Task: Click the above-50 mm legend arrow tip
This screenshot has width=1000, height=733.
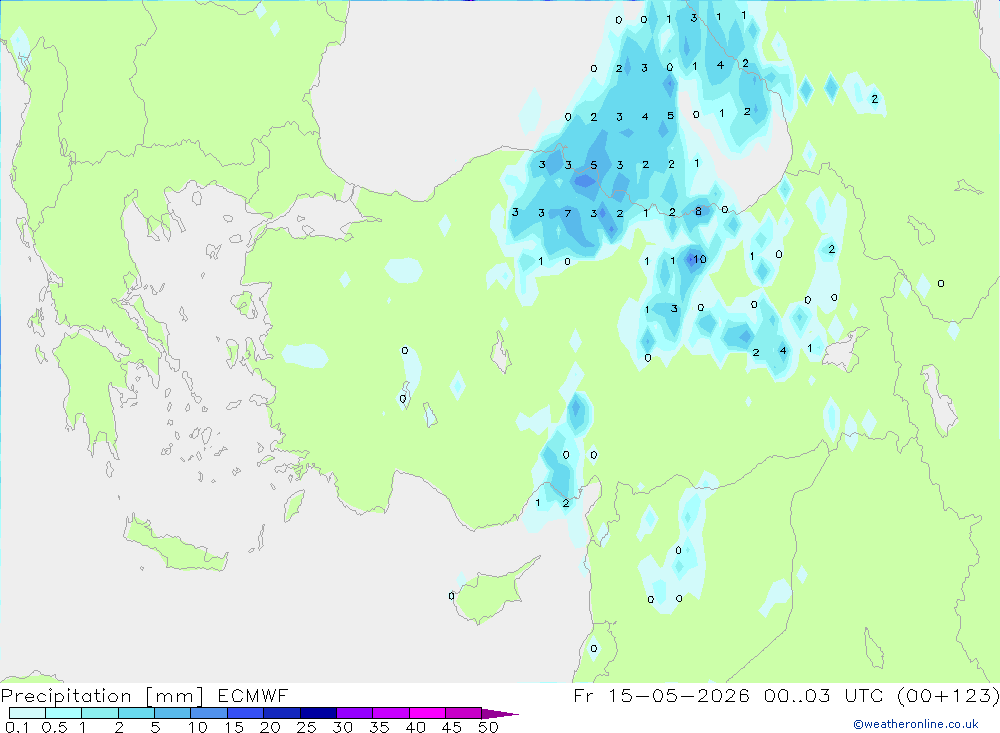Action: click(x=500, y=713)
